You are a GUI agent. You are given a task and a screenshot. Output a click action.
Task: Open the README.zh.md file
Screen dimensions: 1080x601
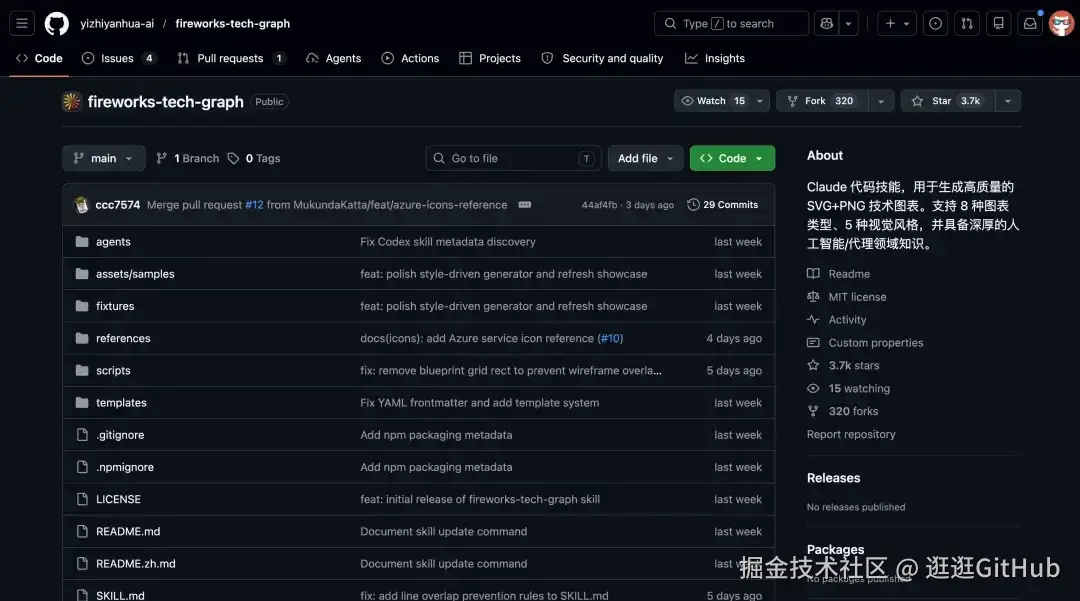[136, 564]
